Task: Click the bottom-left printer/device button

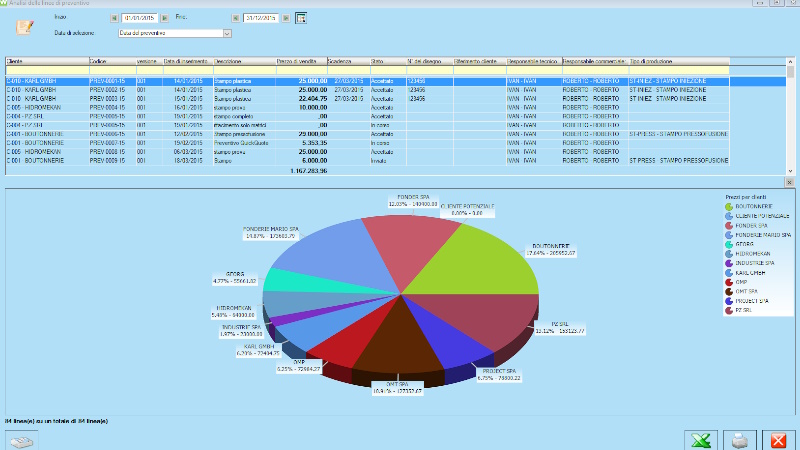Action: [21, 441]
